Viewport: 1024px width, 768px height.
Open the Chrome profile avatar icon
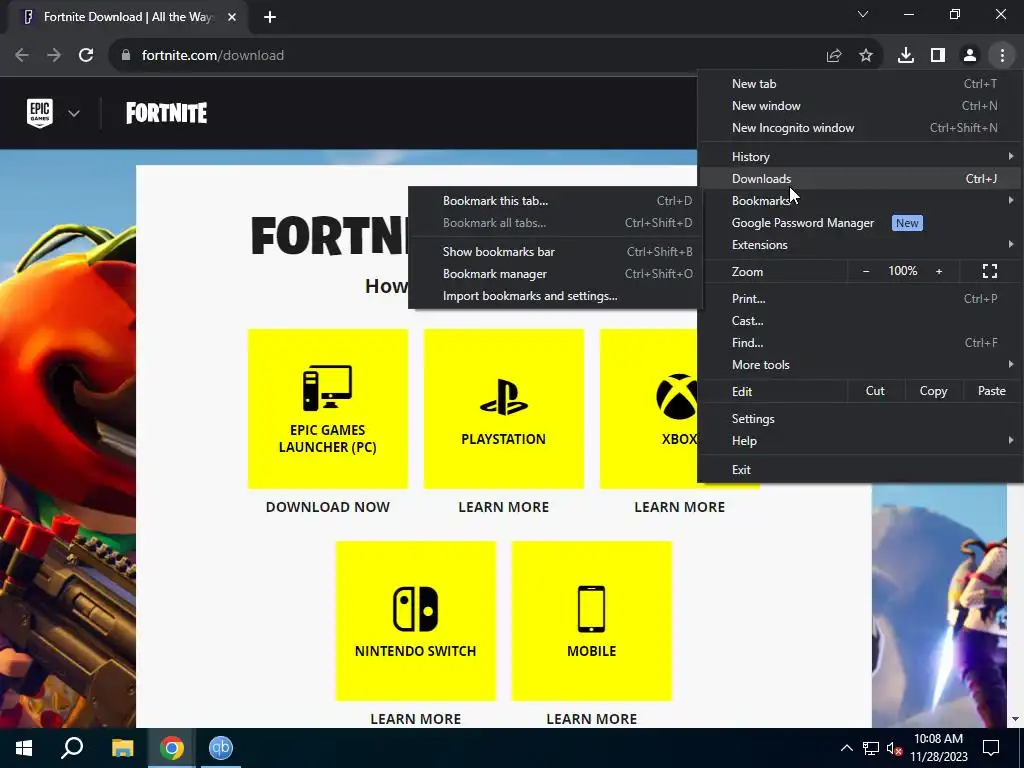(x=970, y=56)
